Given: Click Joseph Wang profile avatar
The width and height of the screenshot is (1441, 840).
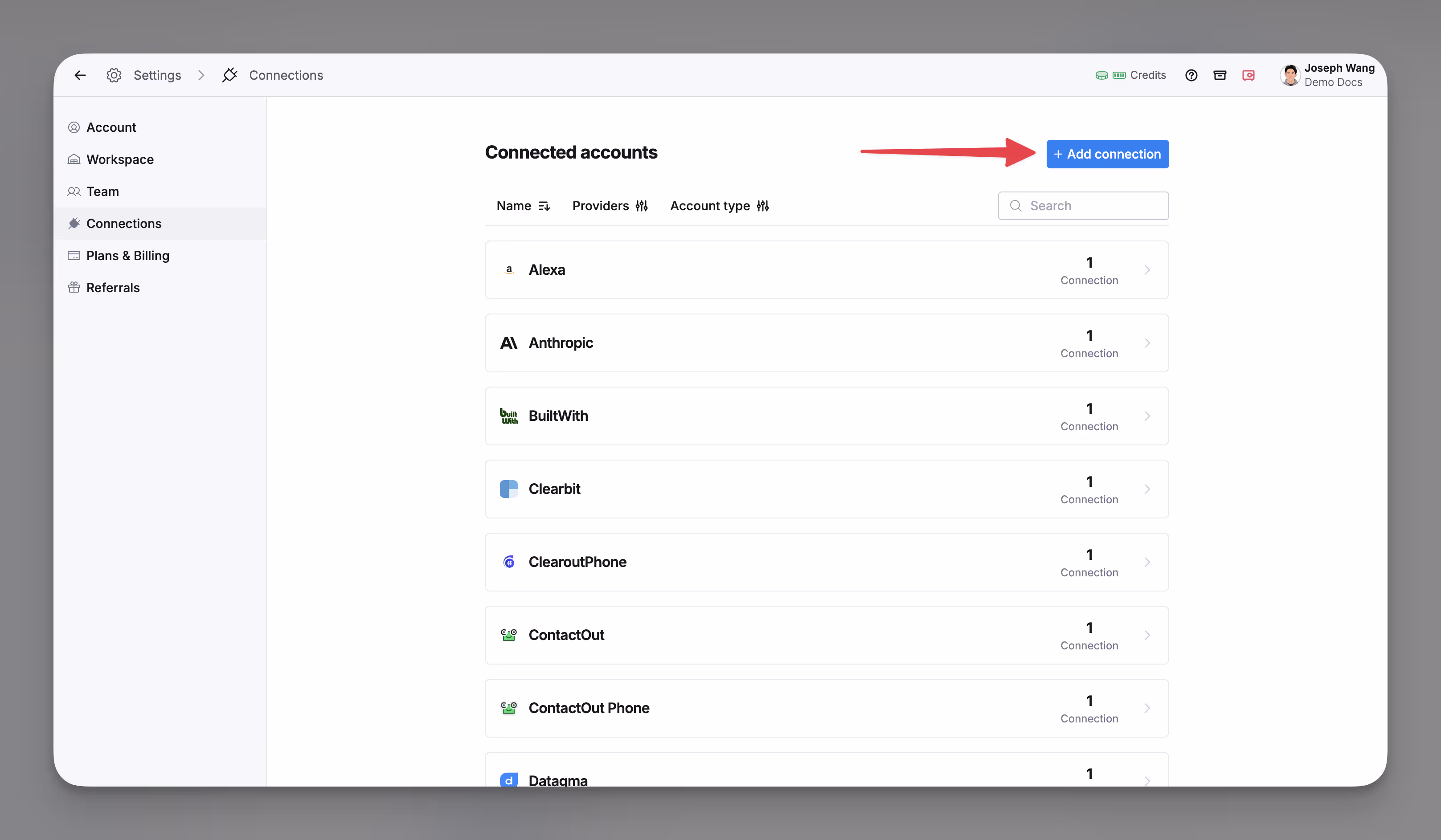Looking at the screenshot, I should tap(1290, 75).
